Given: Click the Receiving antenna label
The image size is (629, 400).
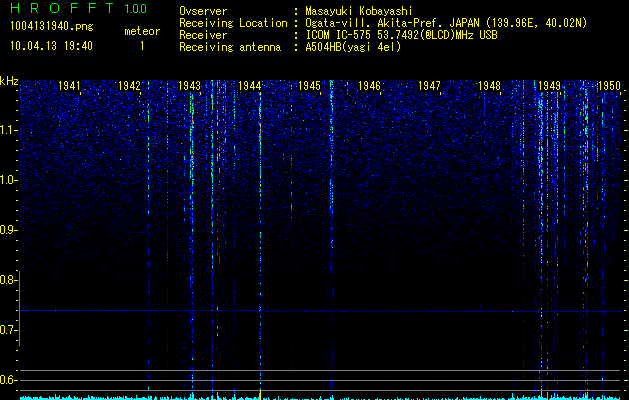Looking at the screenshot, I should [230, 47].
